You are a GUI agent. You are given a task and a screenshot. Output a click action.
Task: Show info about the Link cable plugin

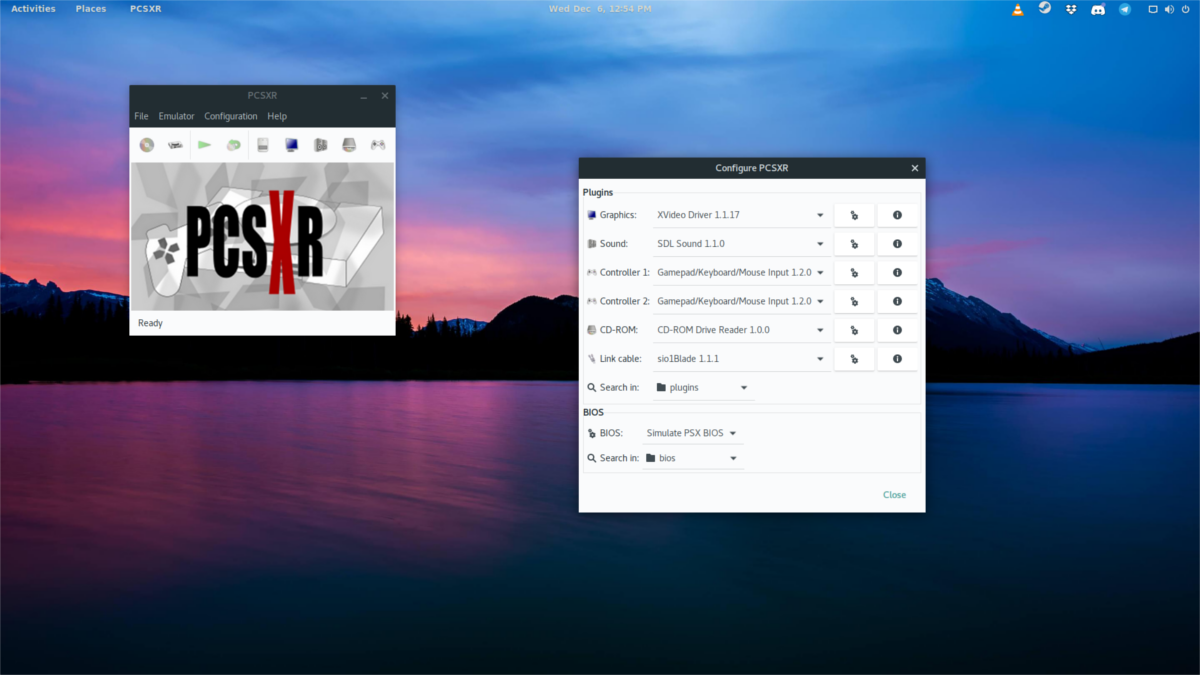(x=897, y=358)
